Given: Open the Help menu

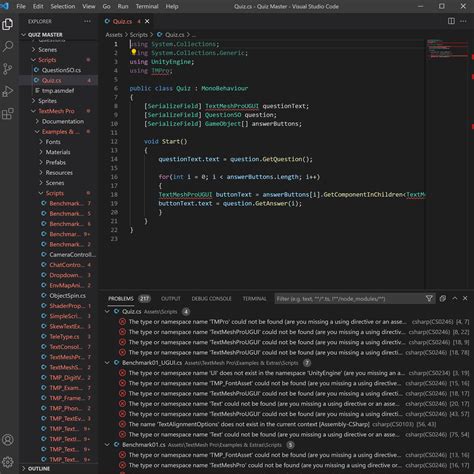Looking at the screenshot, I should 172,6.
